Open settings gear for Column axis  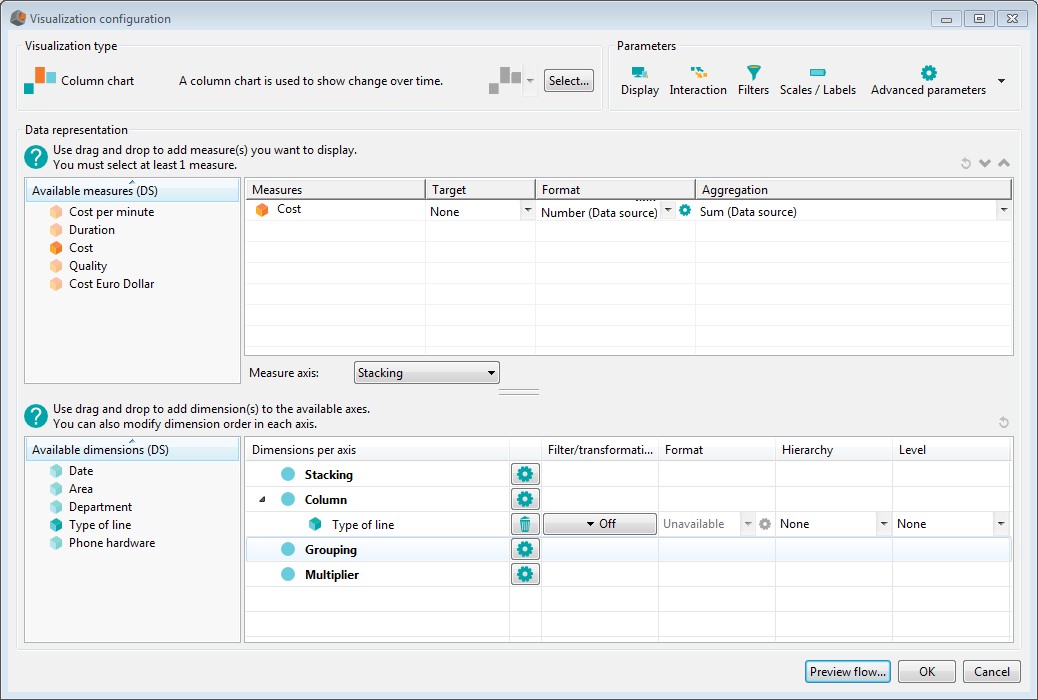pos(525,499)
